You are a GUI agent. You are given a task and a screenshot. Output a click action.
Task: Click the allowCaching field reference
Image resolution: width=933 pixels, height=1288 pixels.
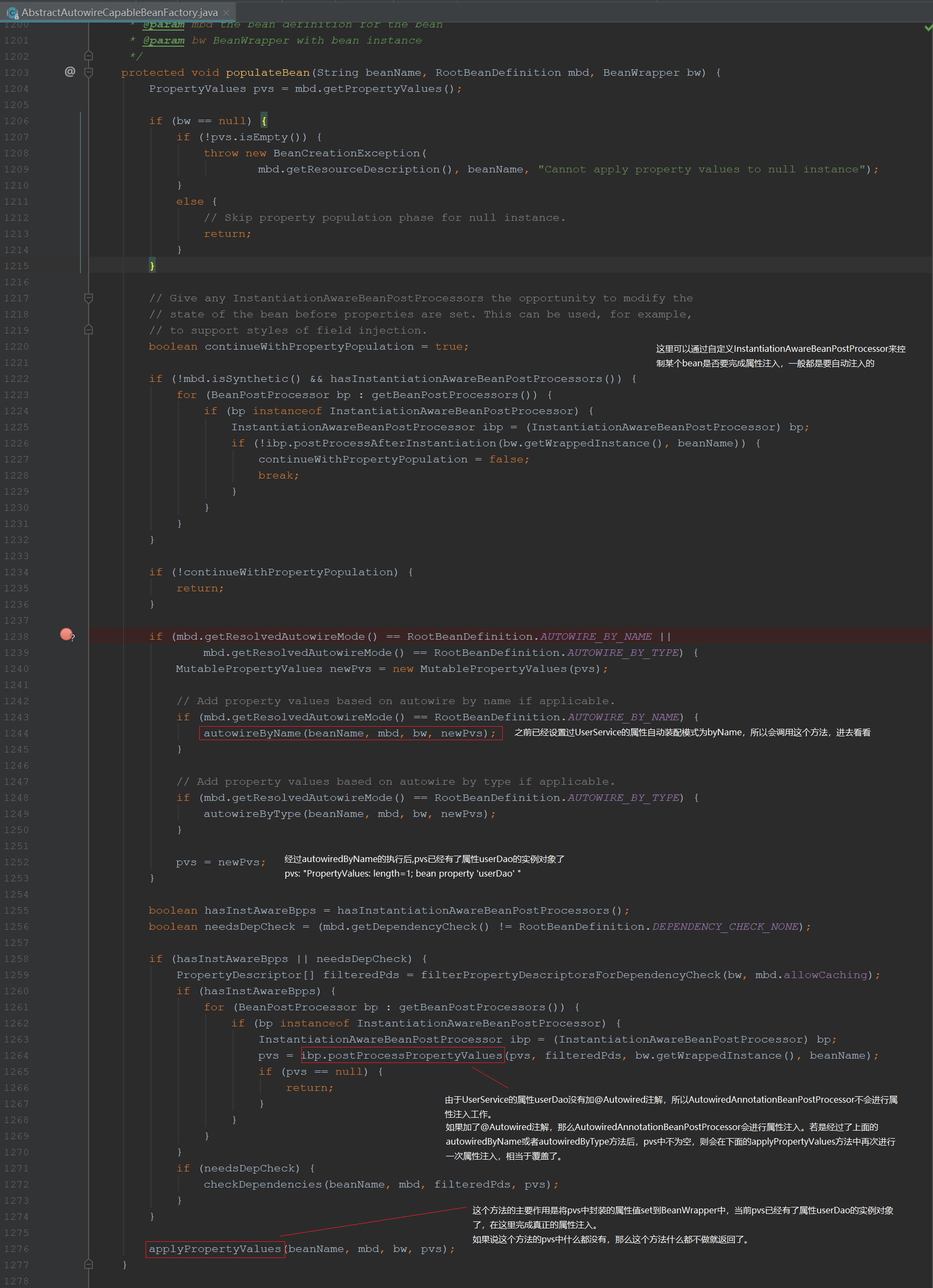826,975
